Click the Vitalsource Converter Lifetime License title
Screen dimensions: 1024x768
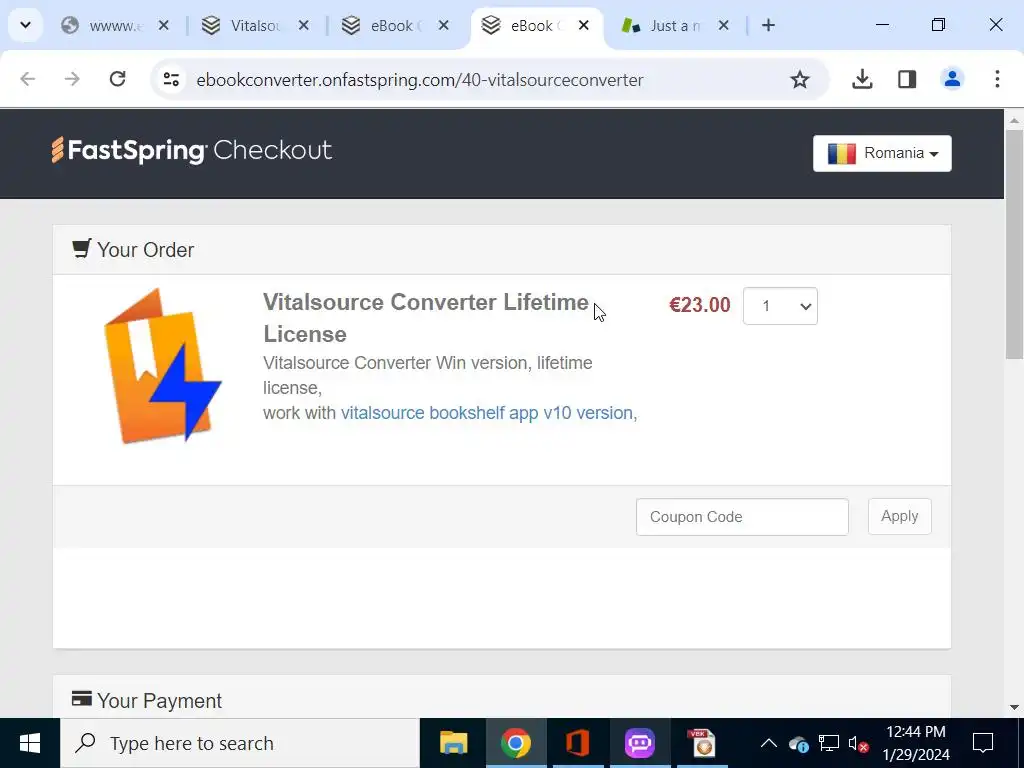pos(426,318)
